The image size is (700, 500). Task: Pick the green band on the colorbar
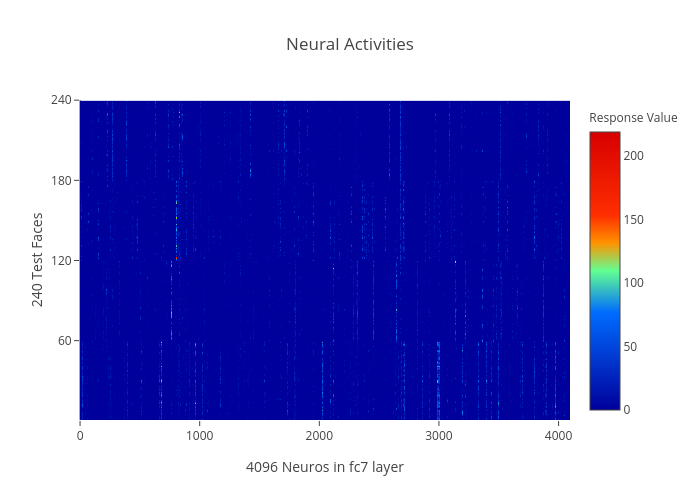click(604, 268)
